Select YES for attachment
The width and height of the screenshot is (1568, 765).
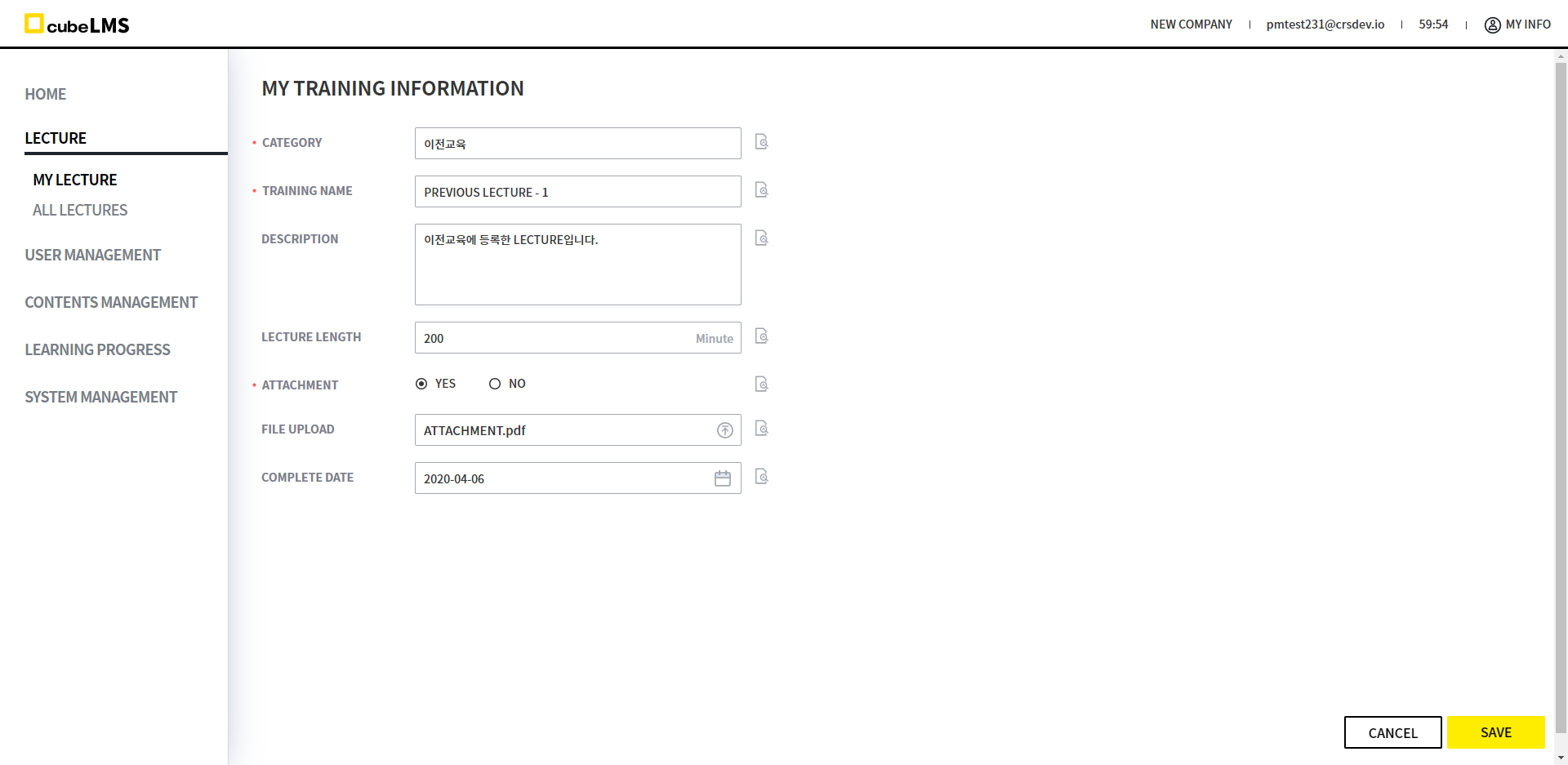coord(421,384)
